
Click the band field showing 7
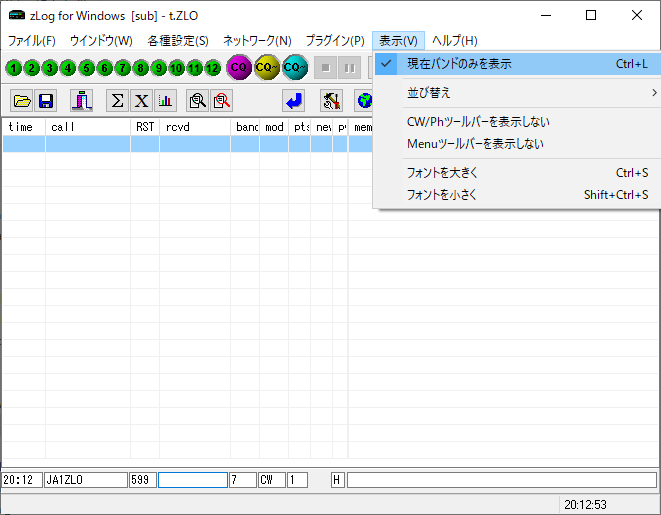click(x=243, y=480)
